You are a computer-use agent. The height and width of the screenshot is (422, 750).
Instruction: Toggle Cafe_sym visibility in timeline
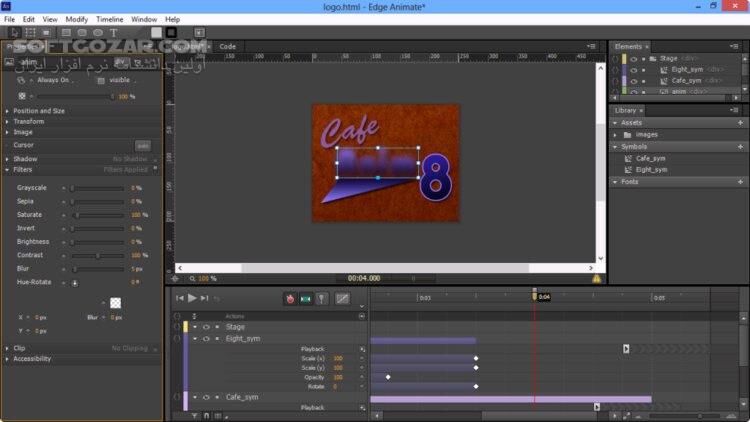click(206, 397)
